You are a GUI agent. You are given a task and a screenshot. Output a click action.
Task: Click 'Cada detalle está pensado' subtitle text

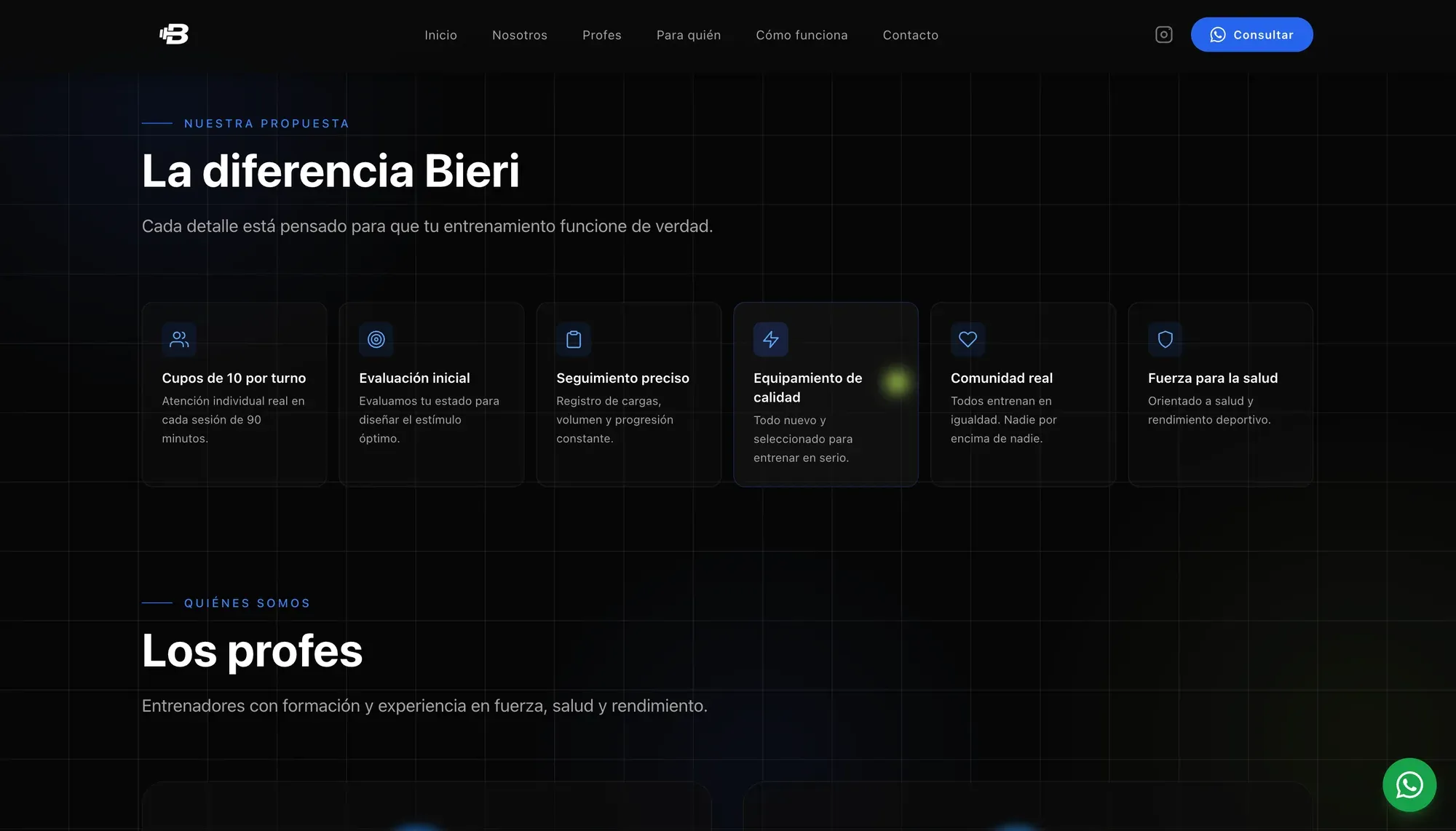coord(427,226)
